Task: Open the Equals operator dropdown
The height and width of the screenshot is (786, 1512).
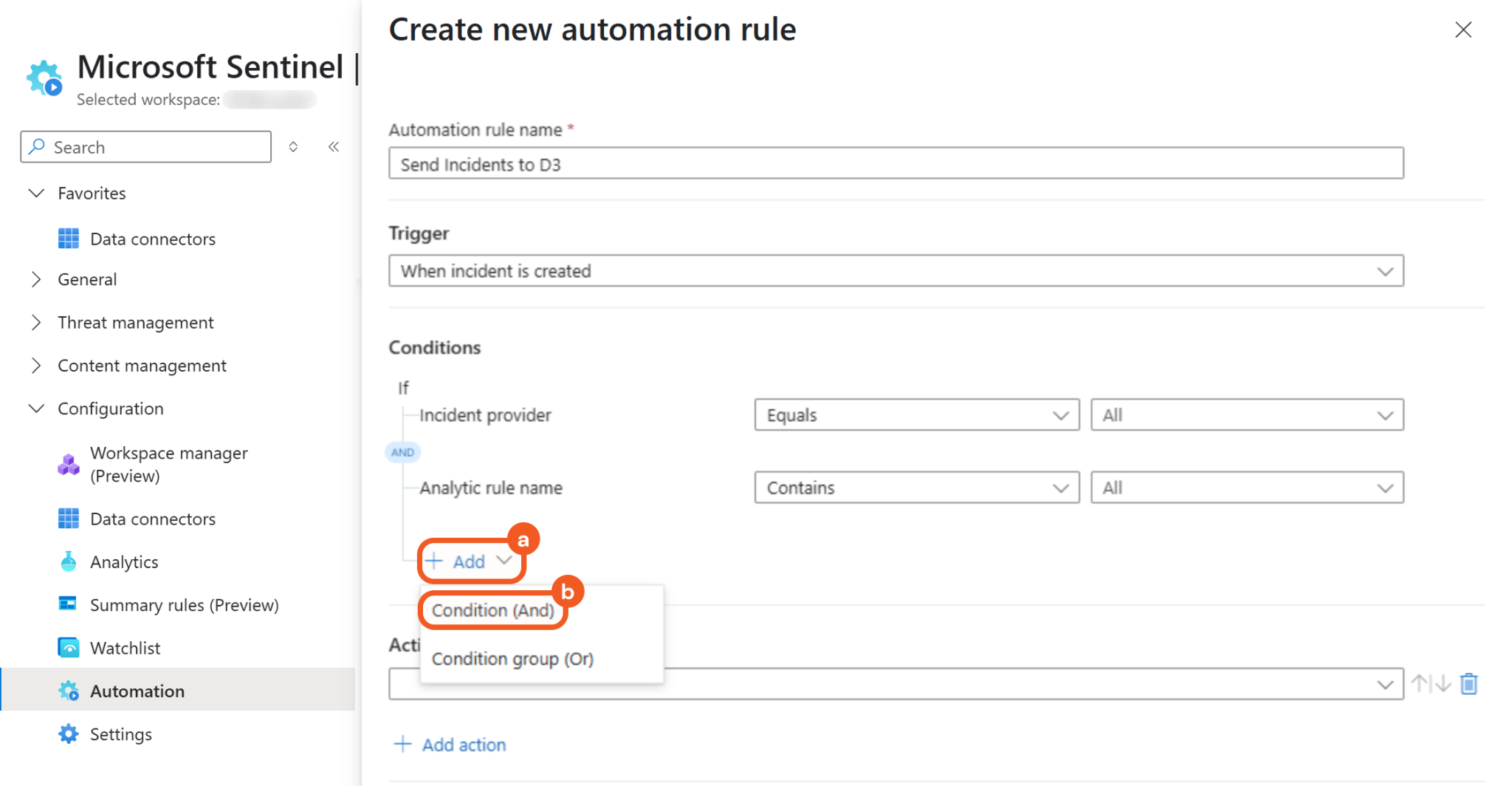Action: coord(916,415)
